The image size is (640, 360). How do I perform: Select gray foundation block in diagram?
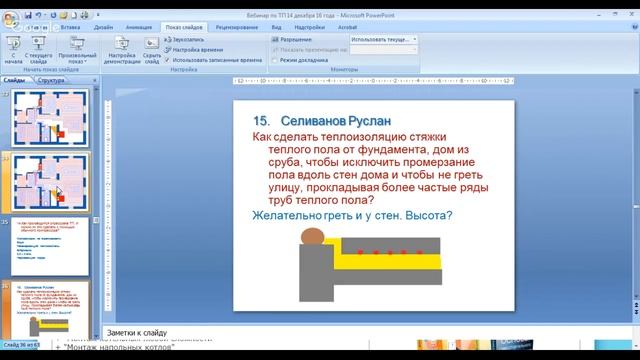pos(316,273)
